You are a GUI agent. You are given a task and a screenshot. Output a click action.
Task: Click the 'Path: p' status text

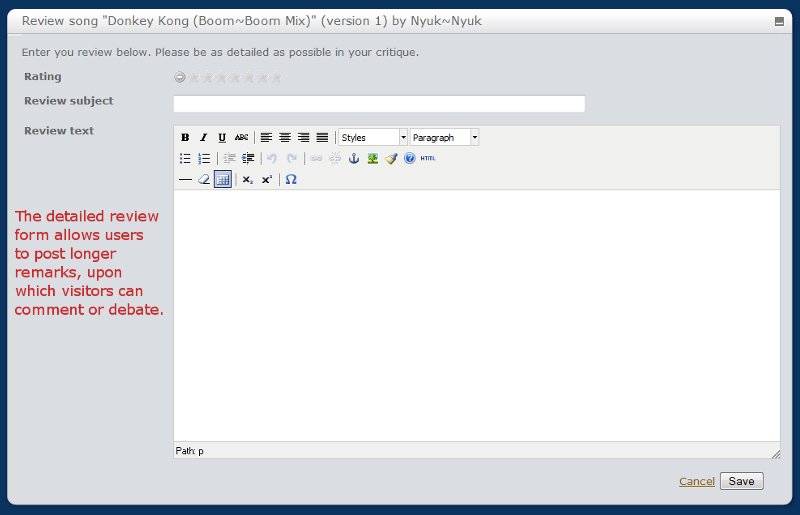[189, 451]
